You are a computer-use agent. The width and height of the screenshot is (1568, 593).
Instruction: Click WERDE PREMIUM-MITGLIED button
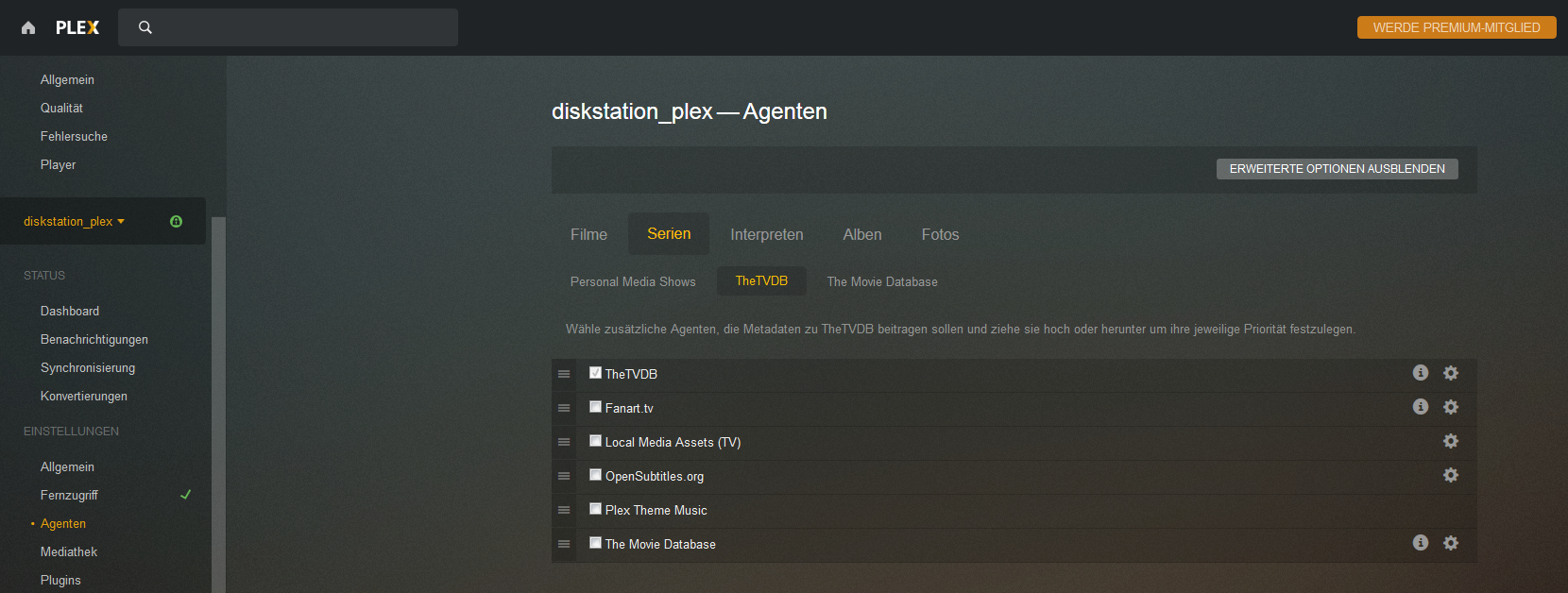1457,27
